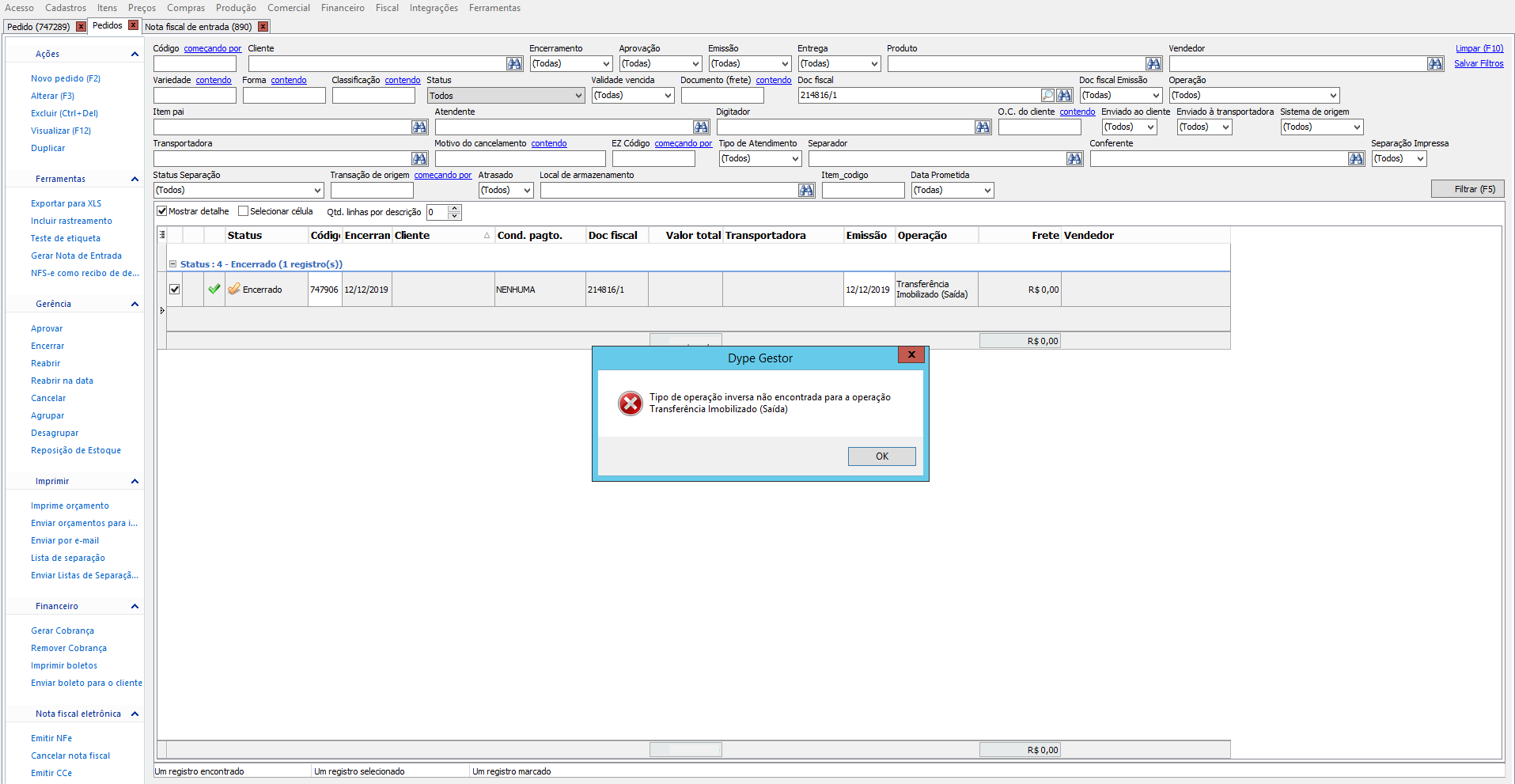This screenshot has width=1515, height=784.
Task: Switch to Nota fiscal de entrada (890) tab
Action: (x=199, y=27)
